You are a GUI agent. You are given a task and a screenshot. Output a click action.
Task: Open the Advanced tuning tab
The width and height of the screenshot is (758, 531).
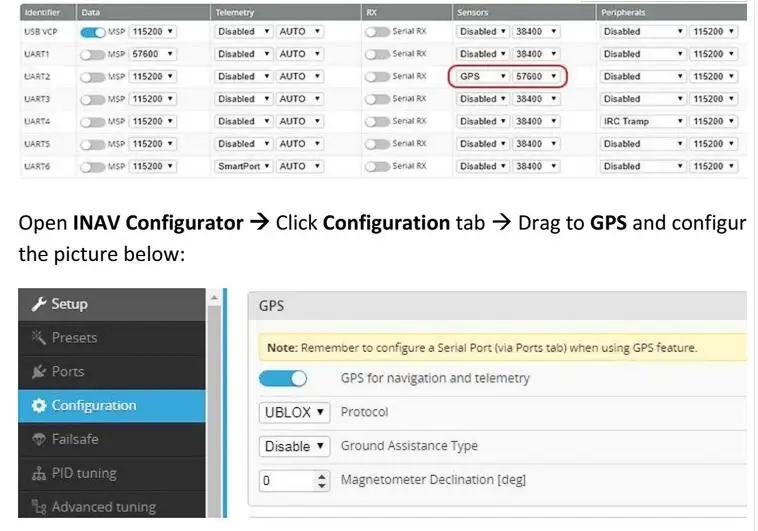click(112, 506)
